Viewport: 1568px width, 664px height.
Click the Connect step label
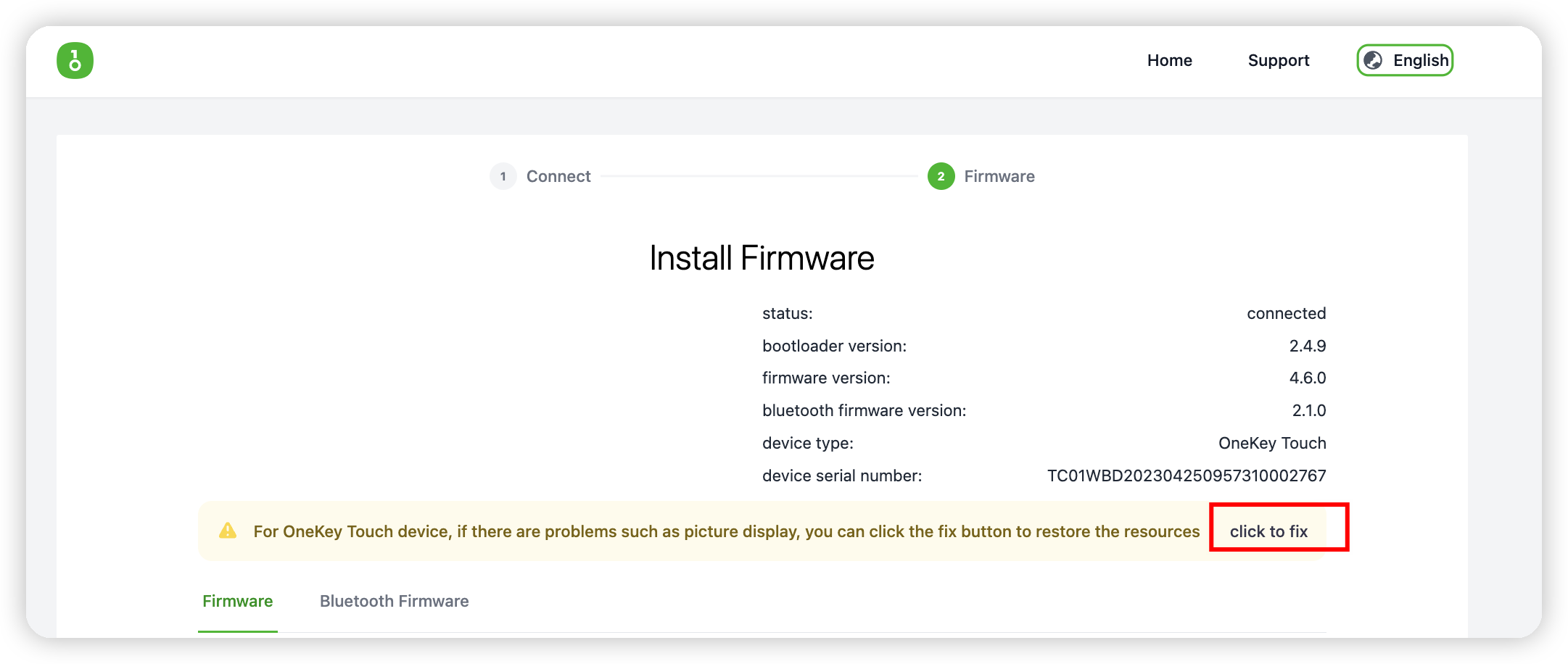tap(558, 176)
